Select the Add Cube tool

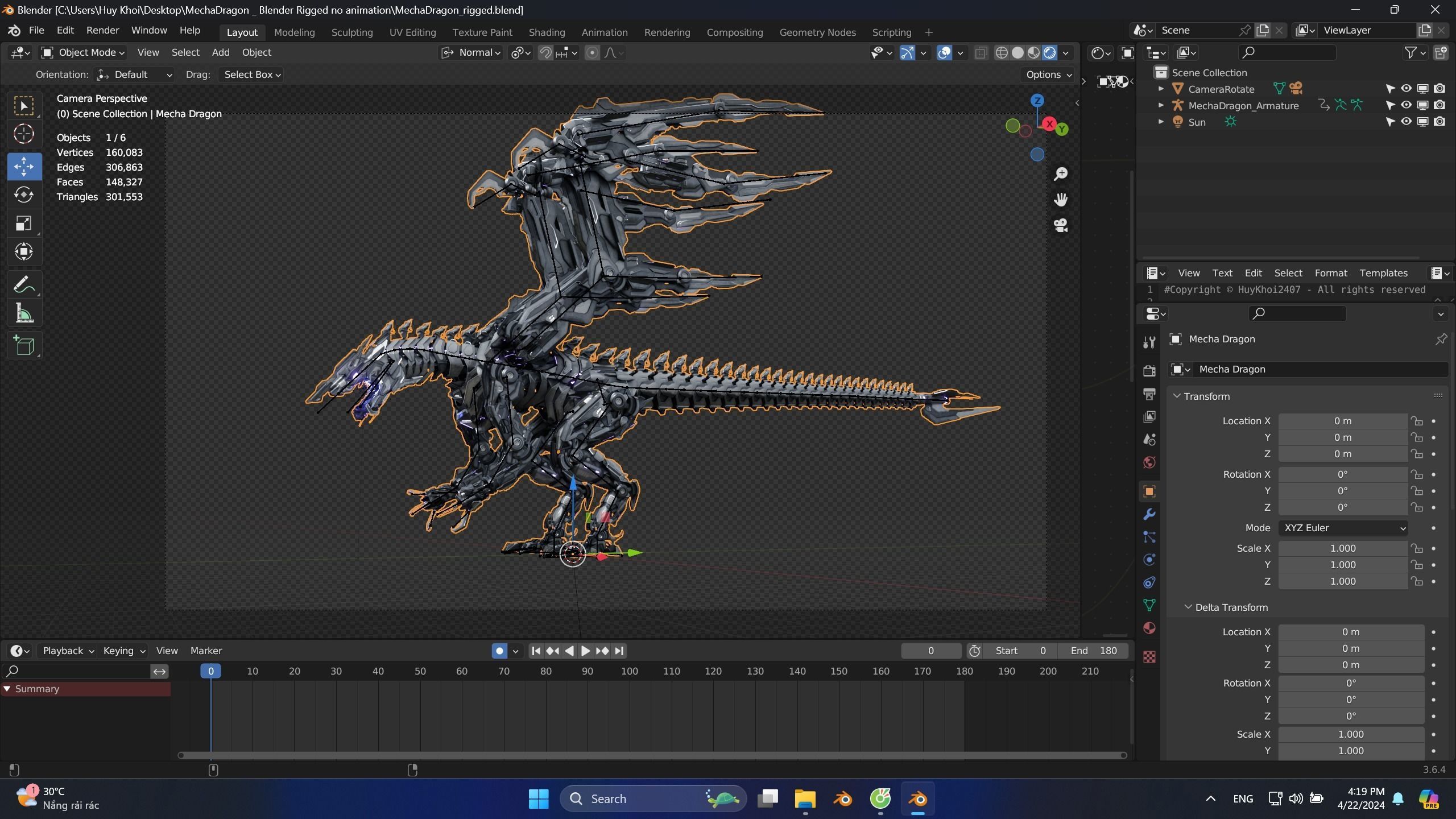click(24, 345)
